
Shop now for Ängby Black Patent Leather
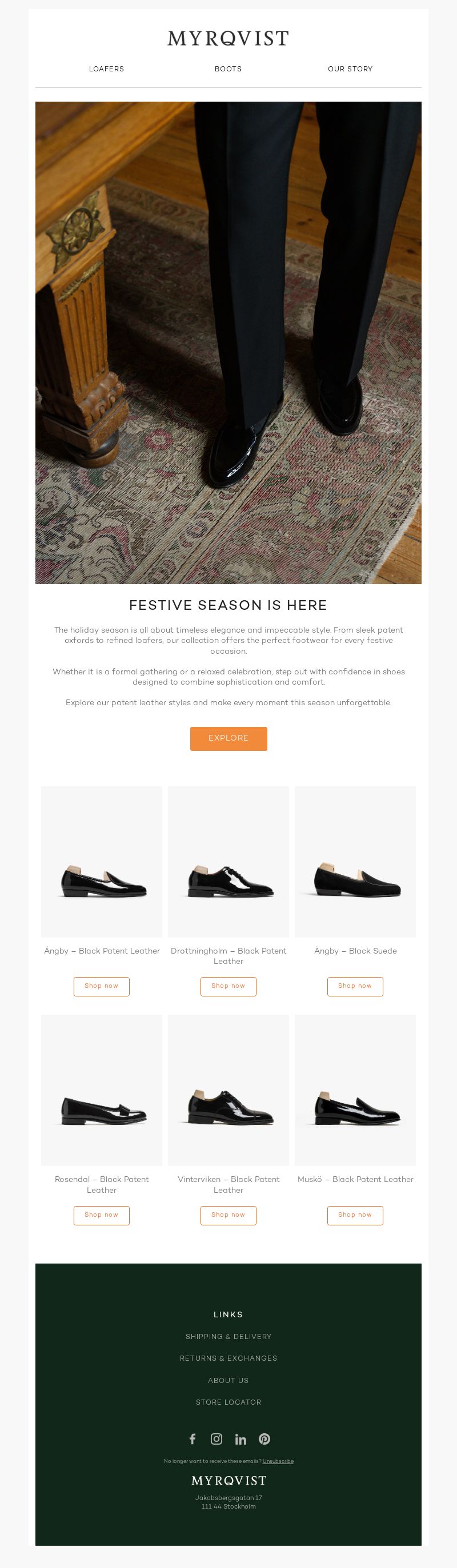[x=102, y=986]
